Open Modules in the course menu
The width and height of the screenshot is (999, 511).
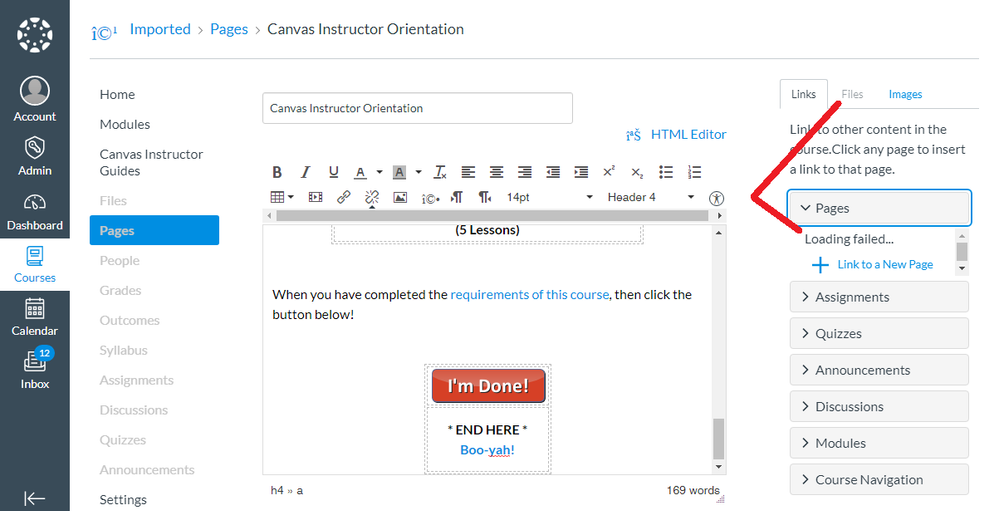point(125,124)
